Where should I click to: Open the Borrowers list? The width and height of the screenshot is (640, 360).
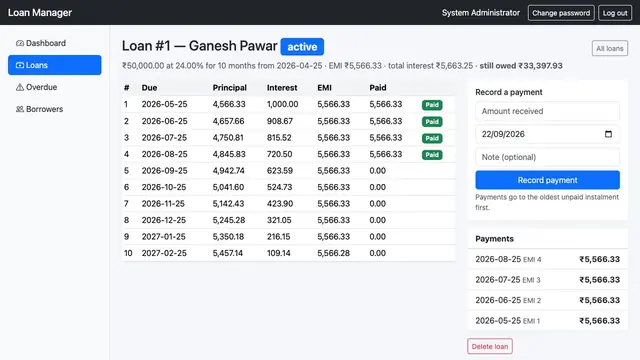point(54,109)
